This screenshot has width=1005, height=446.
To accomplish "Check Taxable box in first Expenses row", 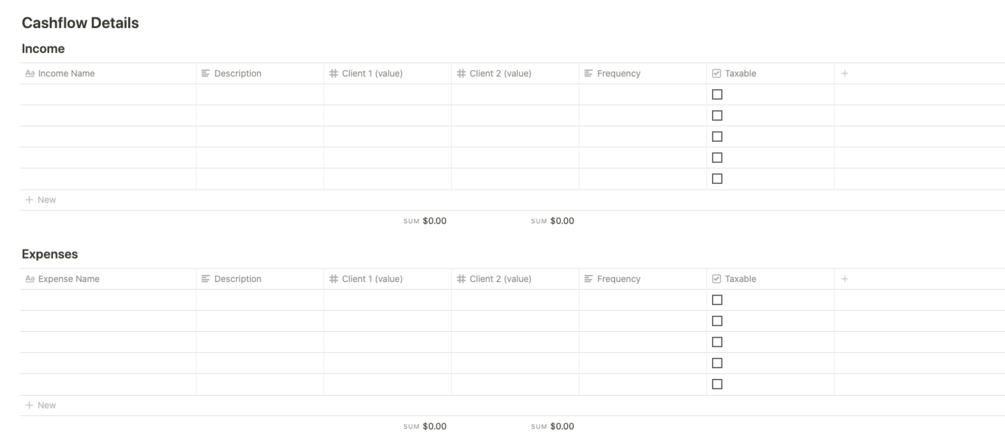I will coord(717,300).
